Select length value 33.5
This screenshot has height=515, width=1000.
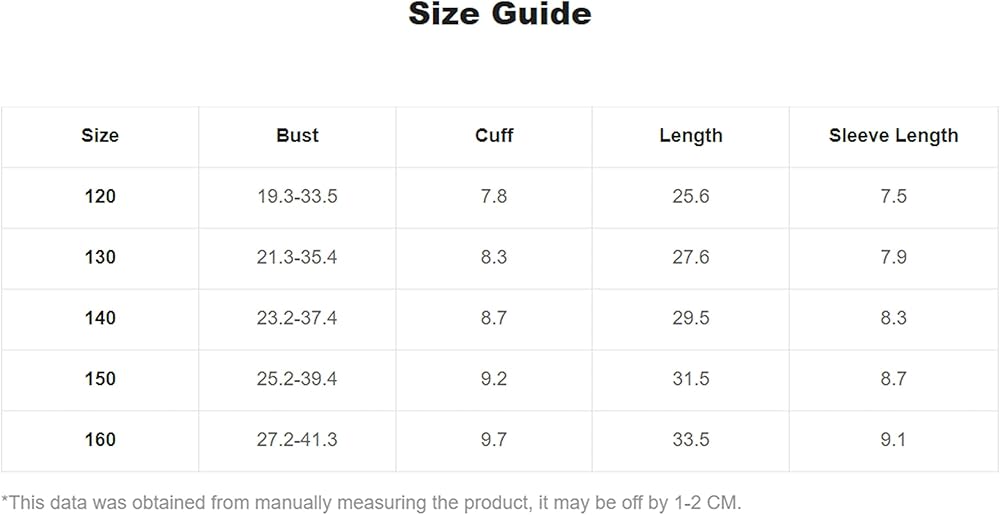tap(691, 440)
